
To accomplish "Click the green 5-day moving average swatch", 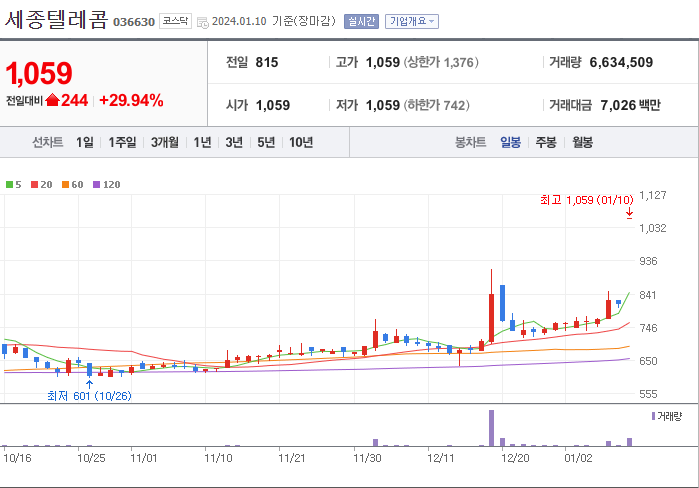I will coord(9,185).
